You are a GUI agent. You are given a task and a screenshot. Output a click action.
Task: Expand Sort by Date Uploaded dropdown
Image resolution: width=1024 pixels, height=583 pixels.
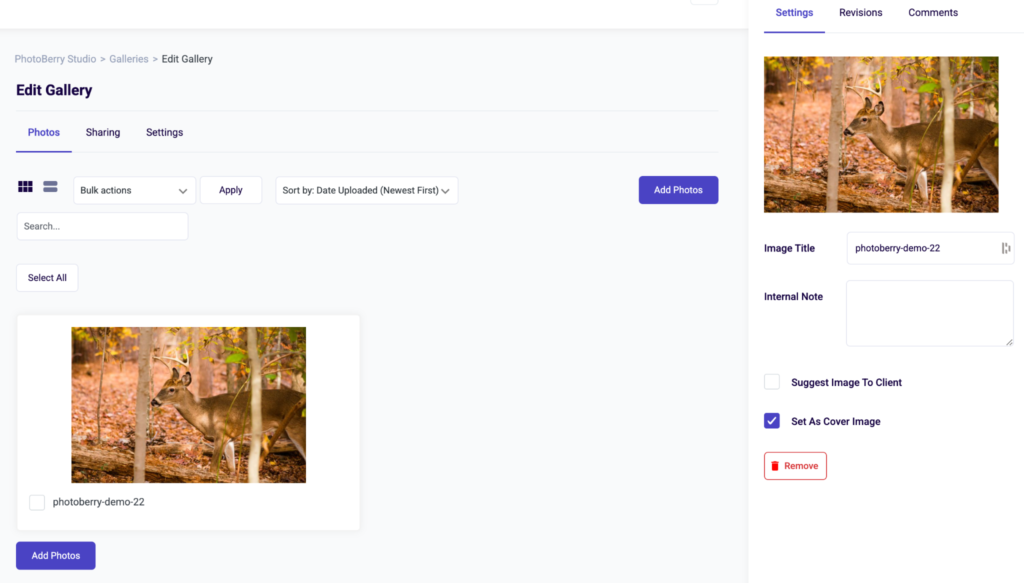pos(366,190)
